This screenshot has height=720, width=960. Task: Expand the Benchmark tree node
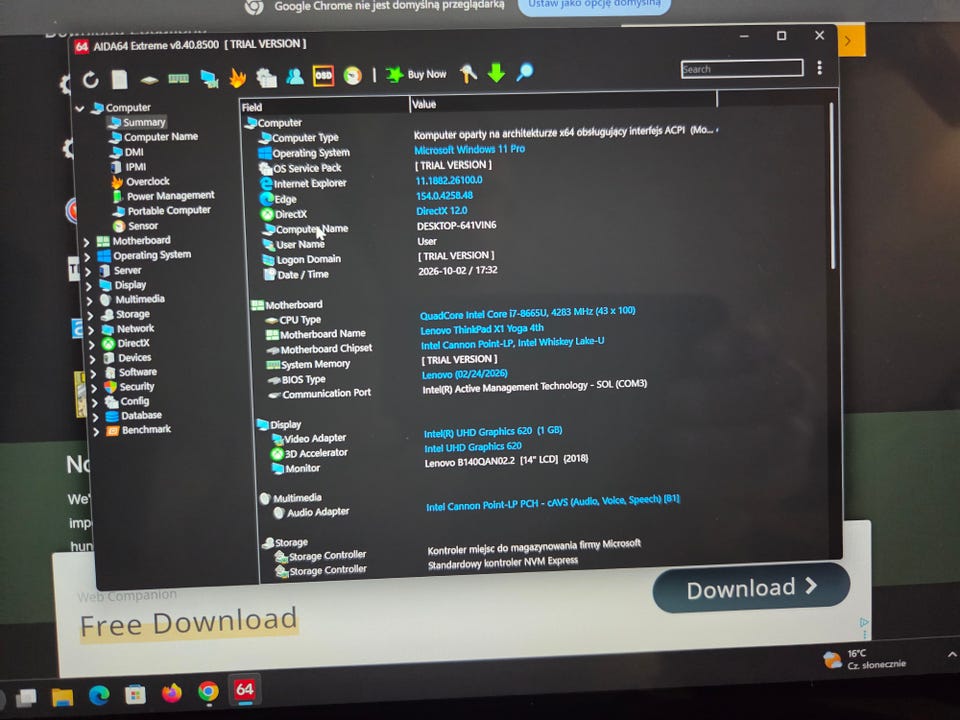coord(96,431)
